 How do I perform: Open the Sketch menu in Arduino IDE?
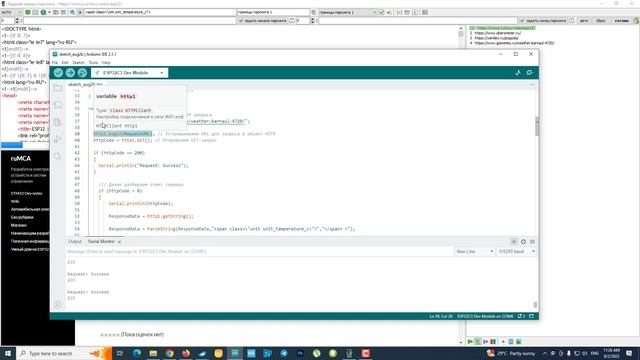coord(78,62)
